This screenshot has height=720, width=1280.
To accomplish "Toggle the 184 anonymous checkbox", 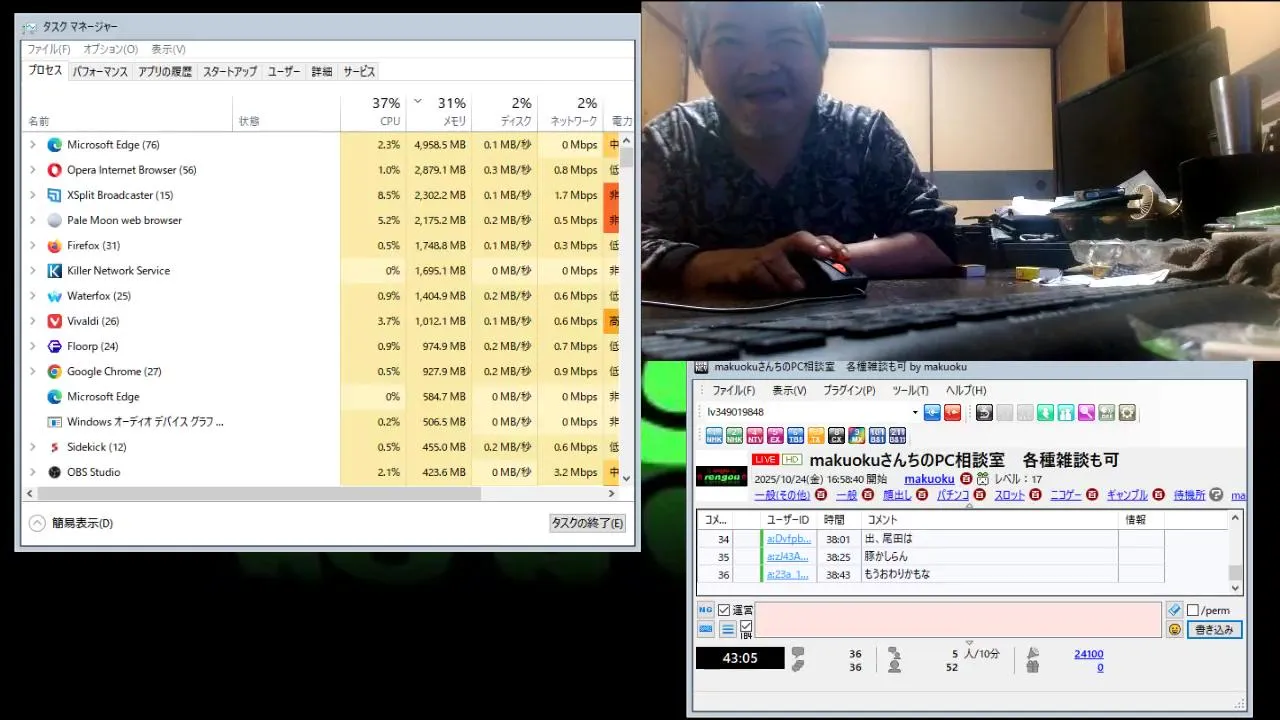I will (746, 627).
